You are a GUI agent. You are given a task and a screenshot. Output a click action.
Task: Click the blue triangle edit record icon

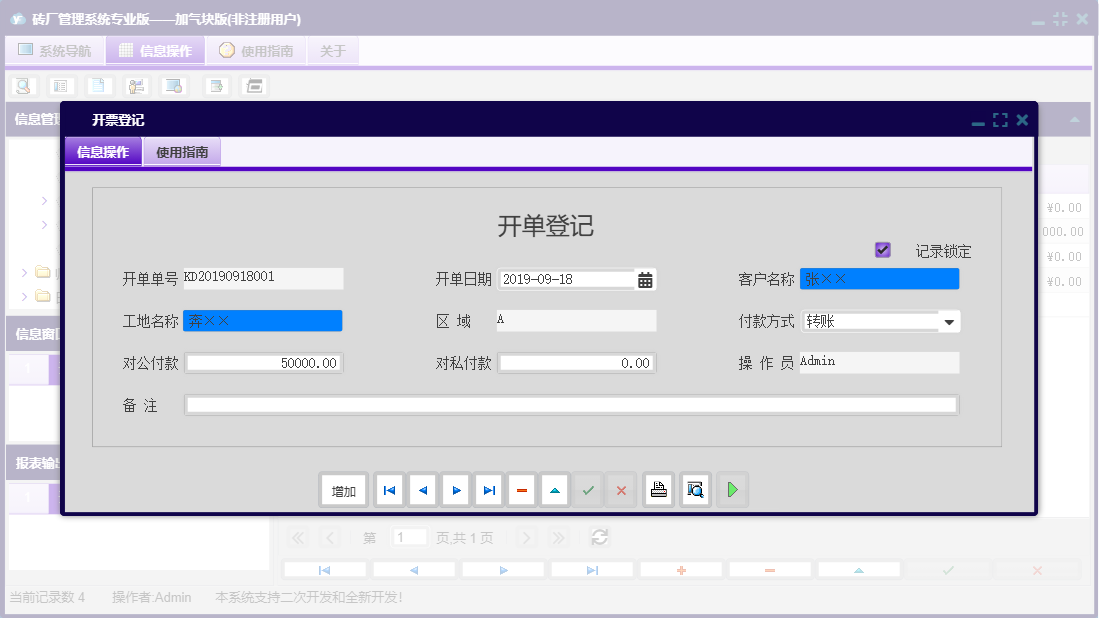click(555, 489)
